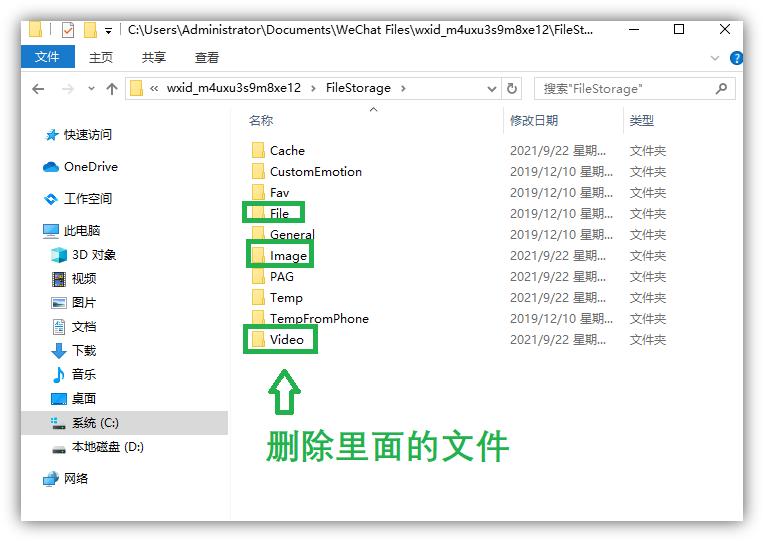Open the 主页 ribbon tab
Screen dimensions: 764x542
pos(101,58)
